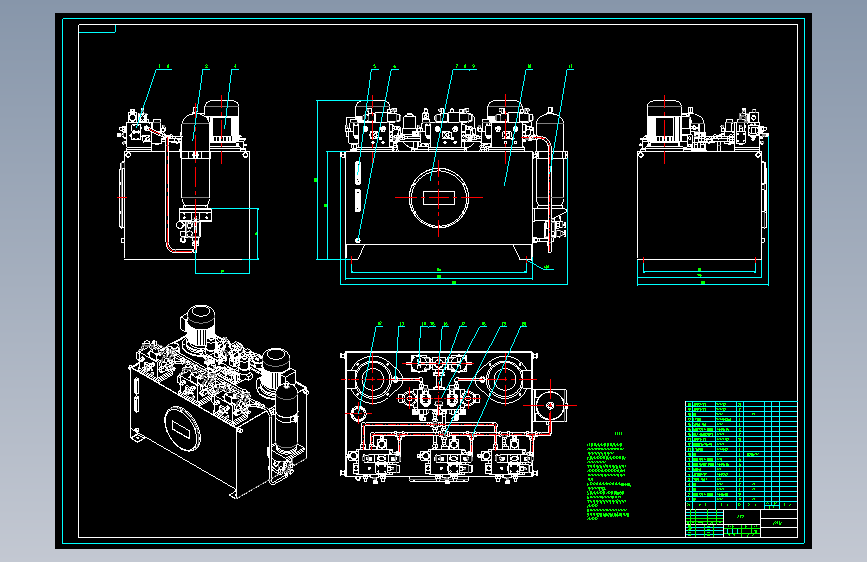This screenshot has width=867, height=562.
Task: Select the square-flanged circle right of top view
Action: (550, 405)
